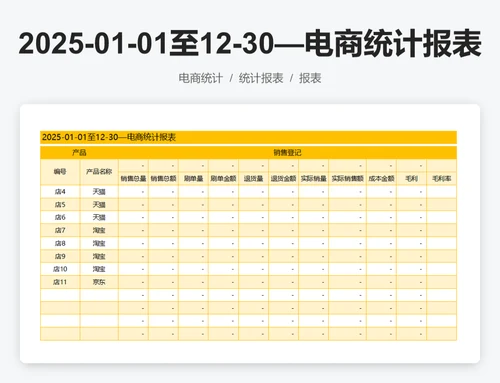Click the 报表 tag at the end
This screenshot has width=500, height=383.
310,78
